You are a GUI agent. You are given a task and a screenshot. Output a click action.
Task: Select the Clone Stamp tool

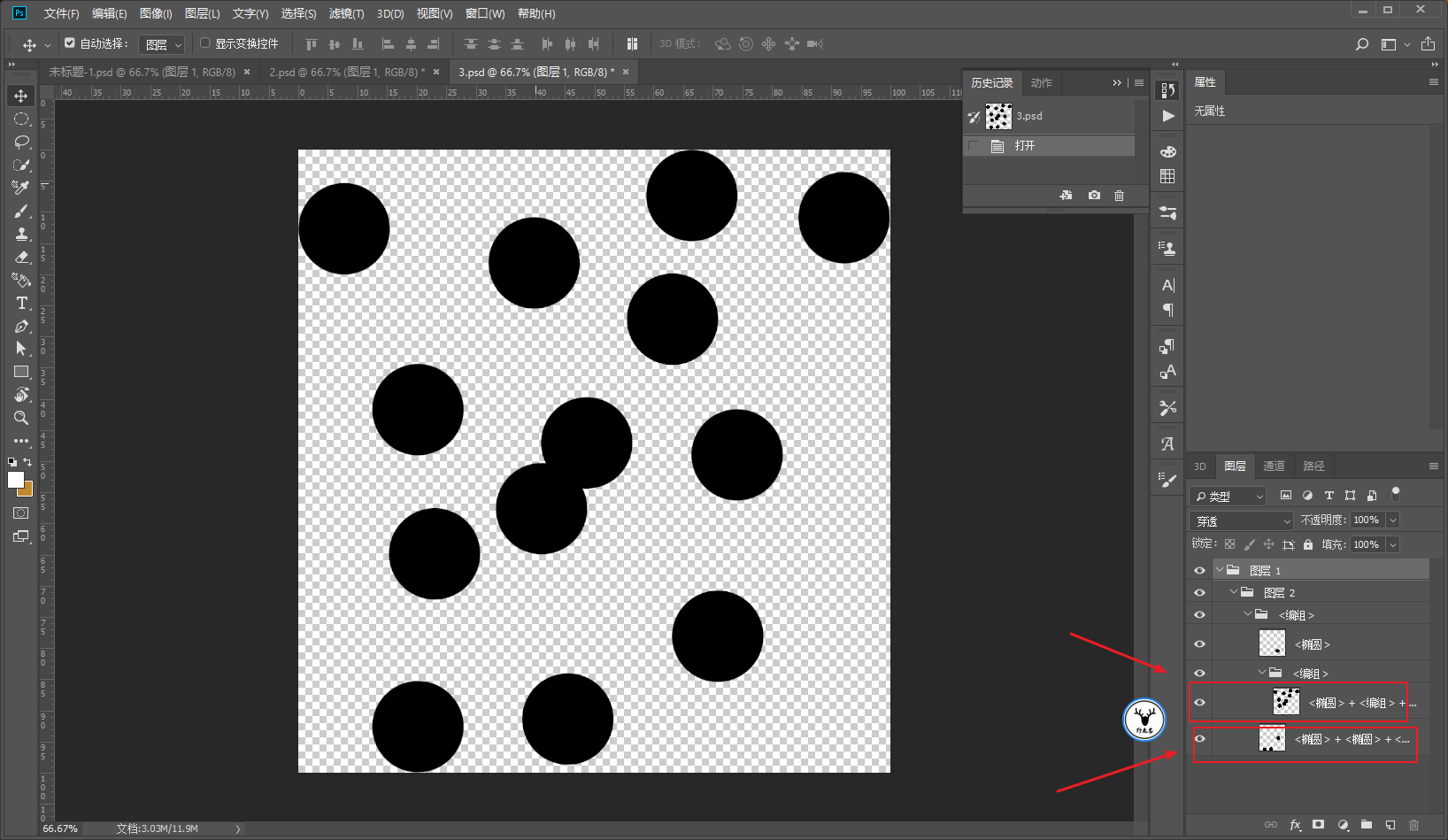[21, 234]
